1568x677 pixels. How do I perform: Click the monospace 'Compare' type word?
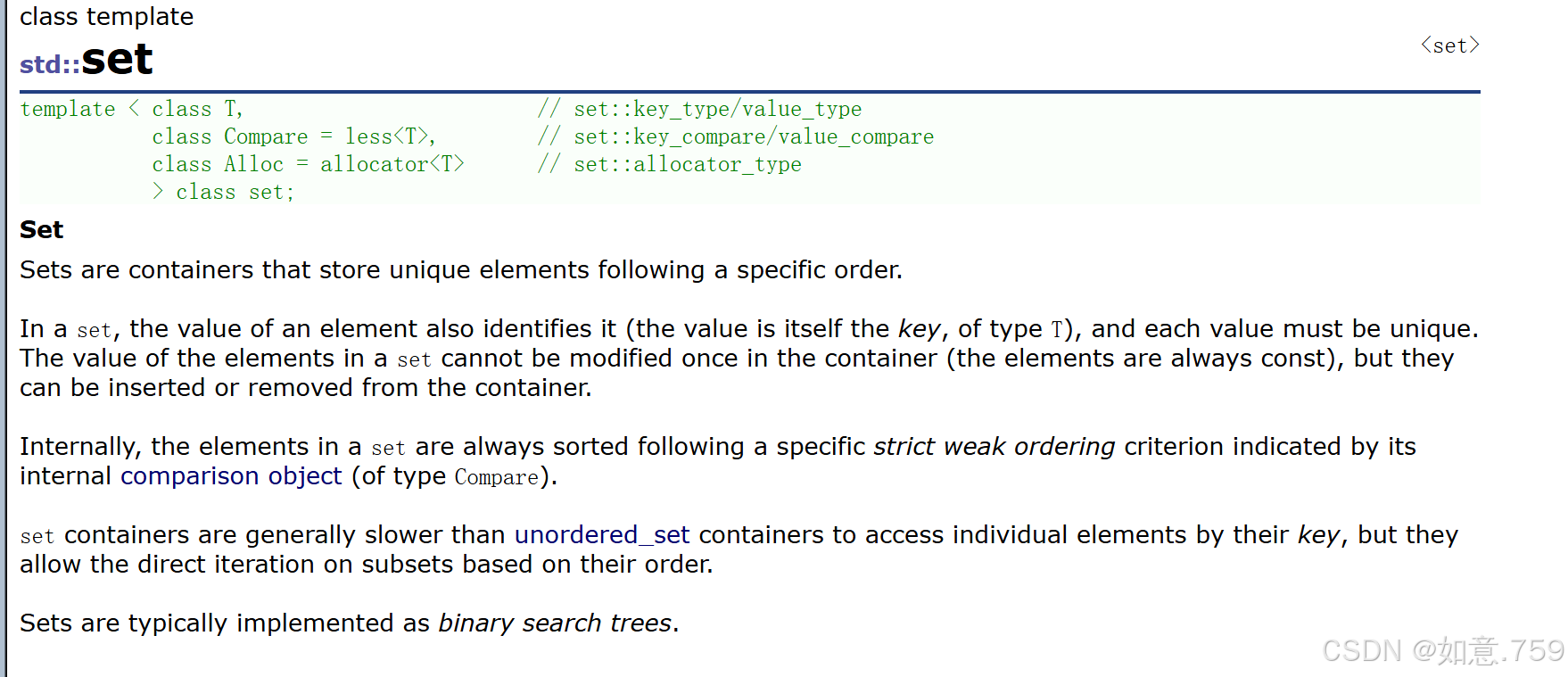pos(497,477)
